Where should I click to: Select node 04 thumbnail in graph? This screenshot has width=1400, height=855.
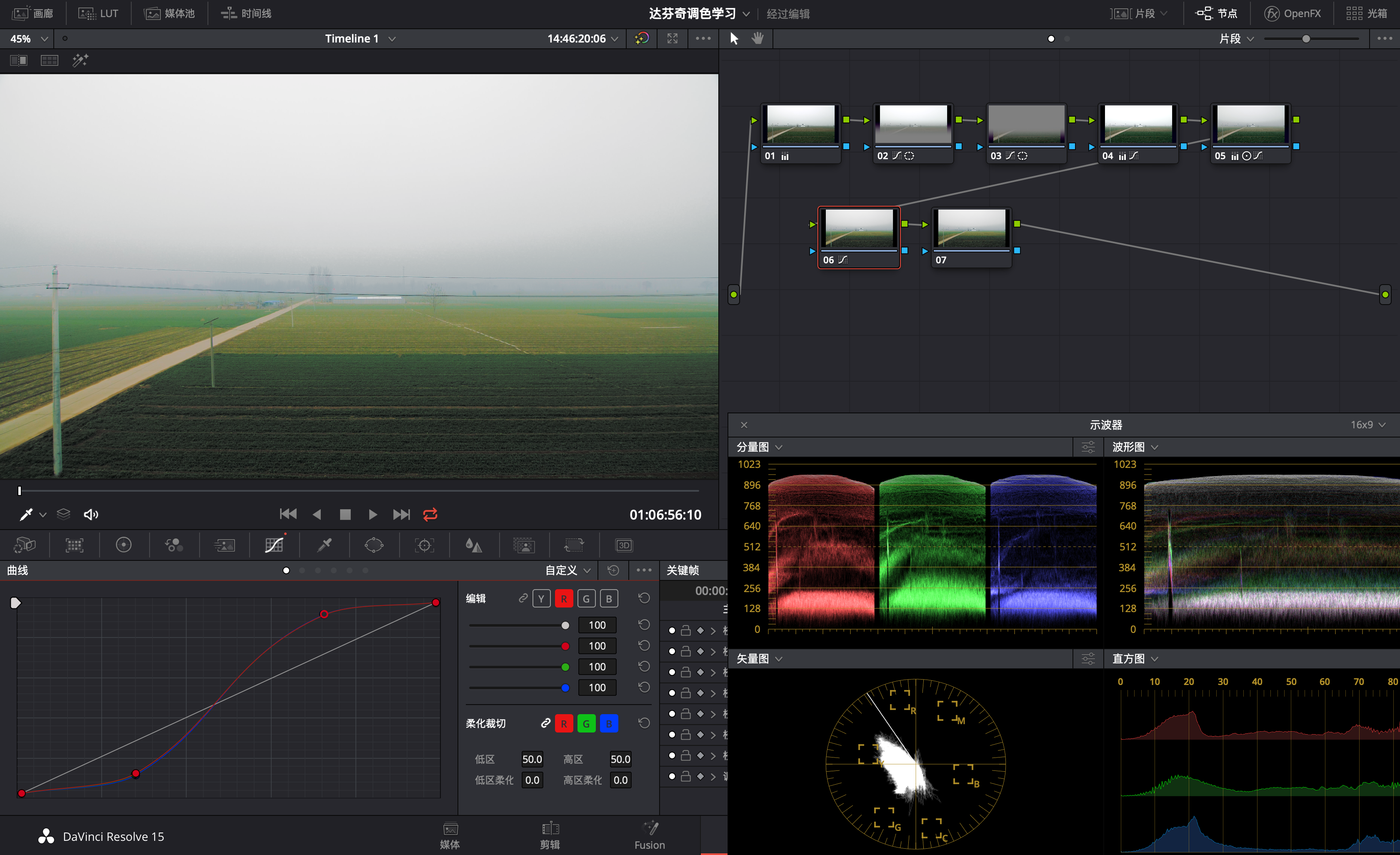(x=1138, y=124)
